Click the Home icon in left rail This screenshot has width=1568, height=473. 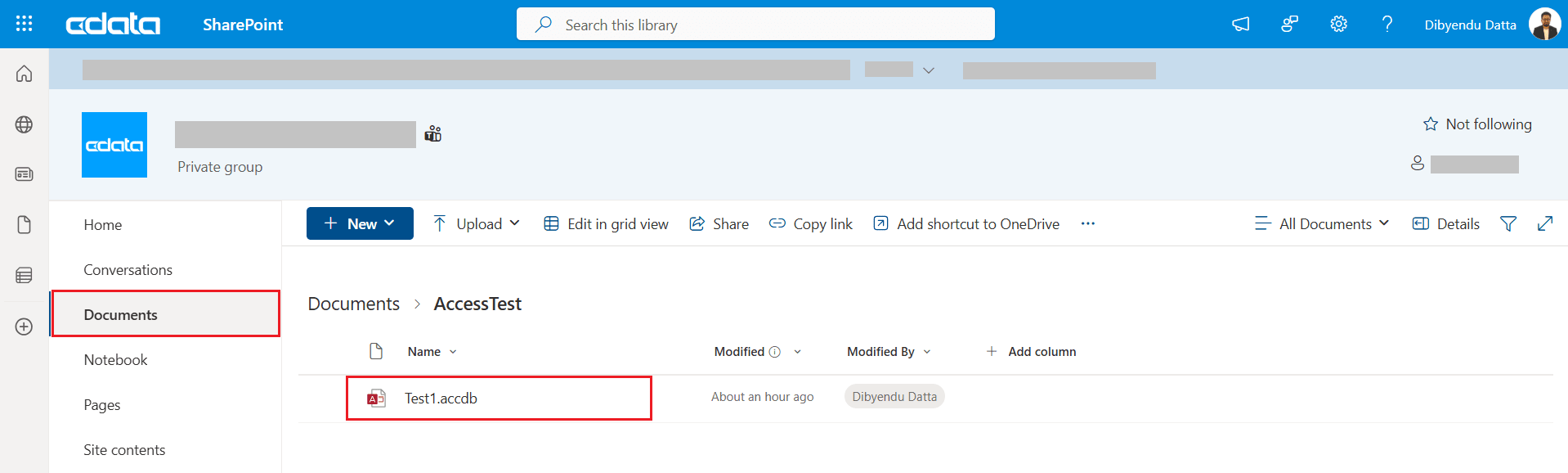[24, 74]
